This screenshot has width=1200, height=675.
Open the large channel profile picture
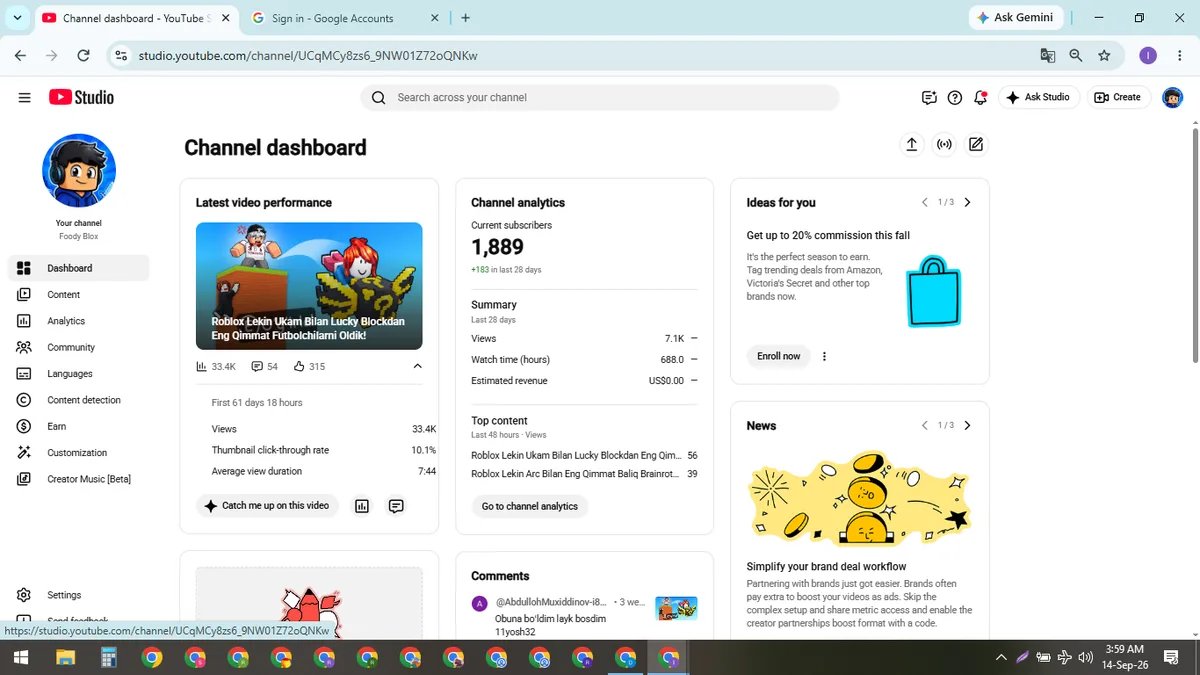79,171
